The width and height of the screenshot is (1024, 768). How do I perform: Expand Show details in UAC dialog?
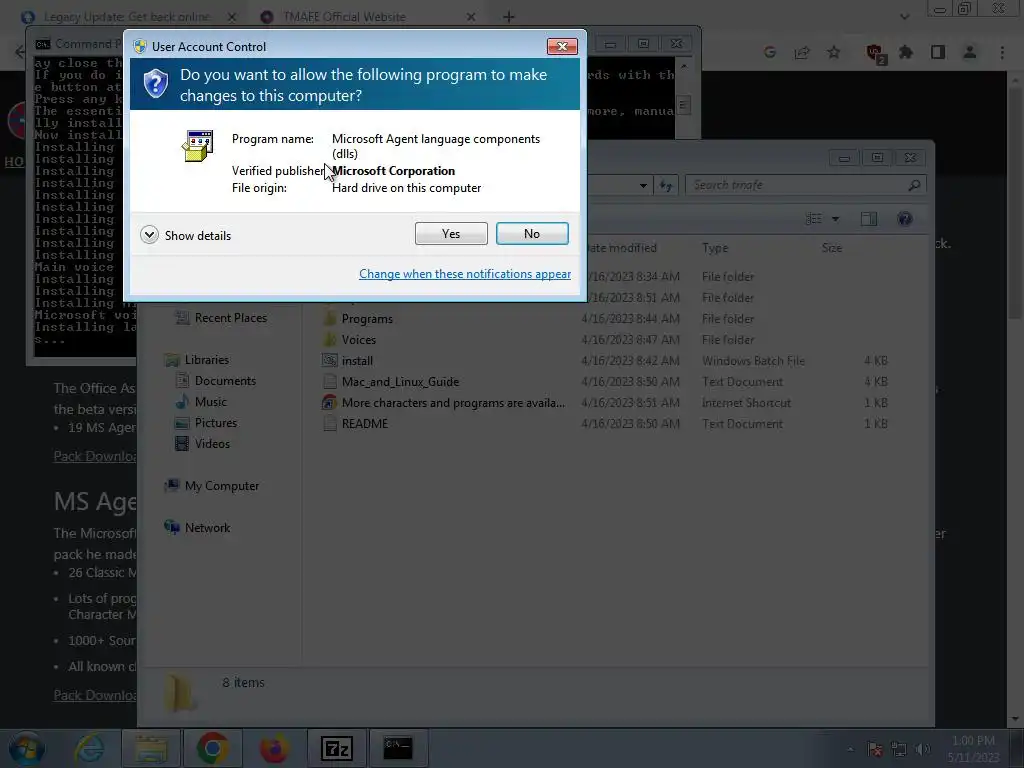(185, 235)
